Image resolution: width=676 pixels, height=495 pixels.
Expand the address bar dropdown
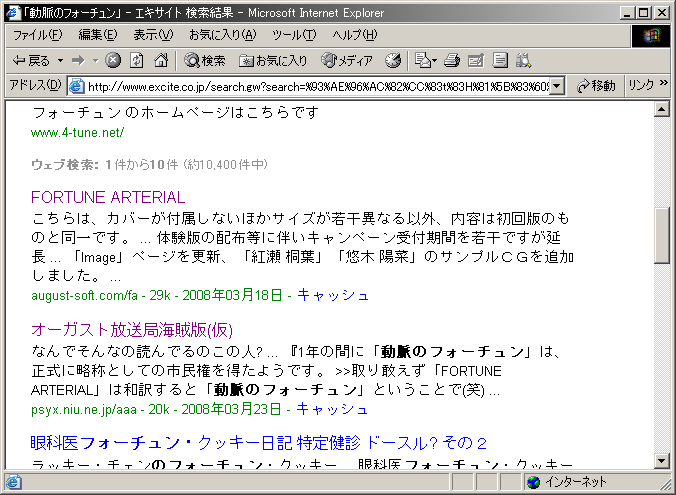pos(557,86)
